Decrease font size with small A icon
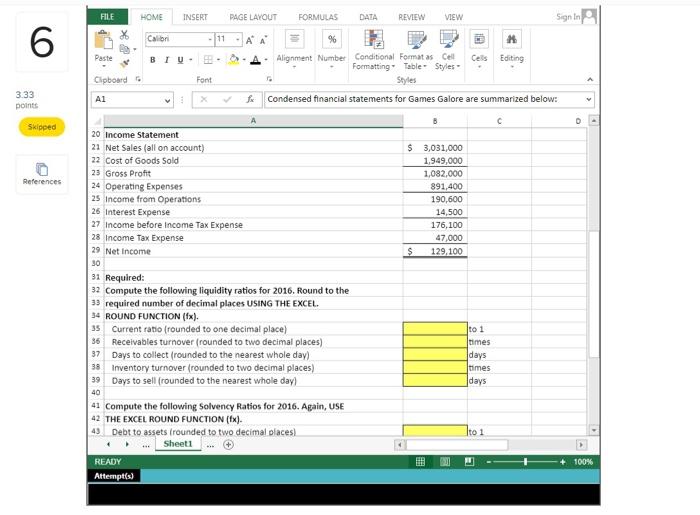This screenshot has width=700, height=515. (264, 40)
